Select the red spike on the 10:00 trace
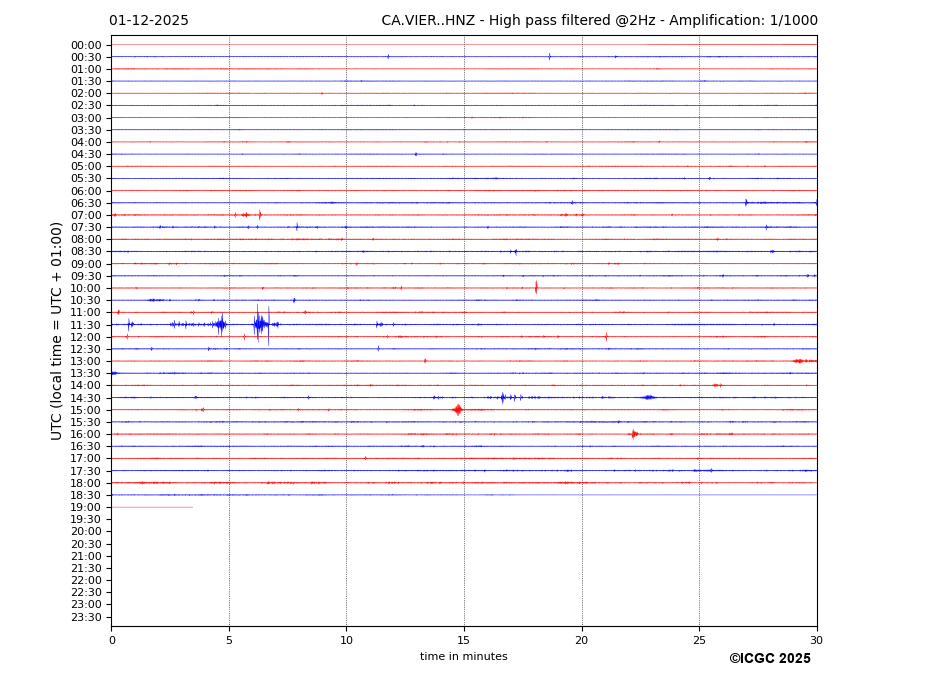 536,288
